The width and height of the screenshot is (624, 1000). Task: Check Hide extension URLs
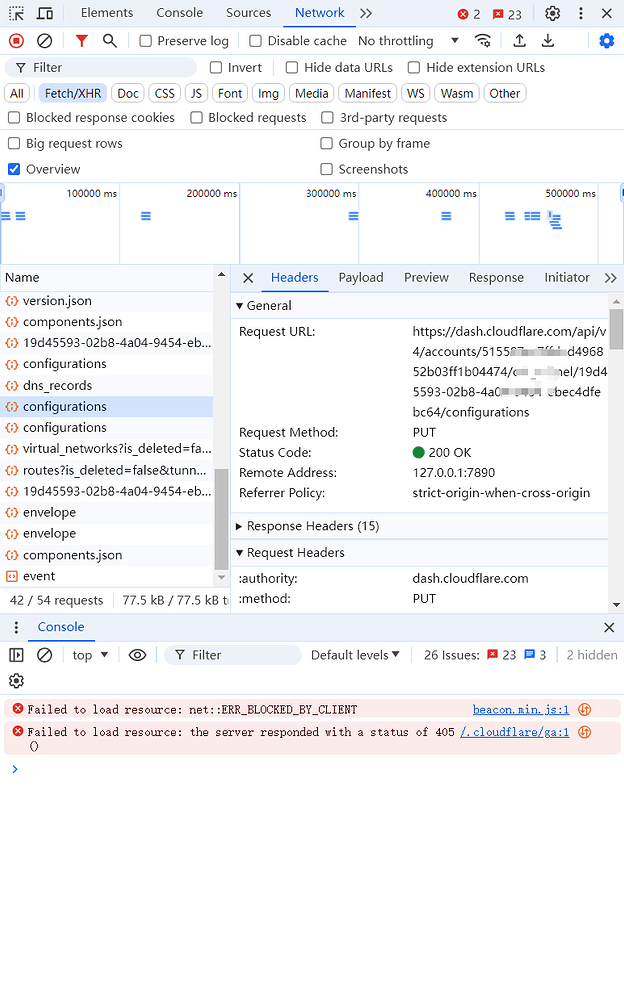point(414,68)
